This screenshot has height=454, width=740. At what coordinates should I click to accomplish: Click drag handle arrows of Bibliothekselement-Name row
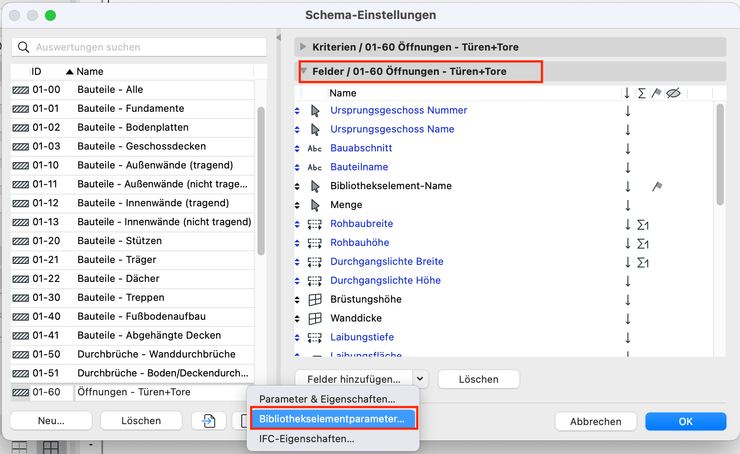(297, 186)
